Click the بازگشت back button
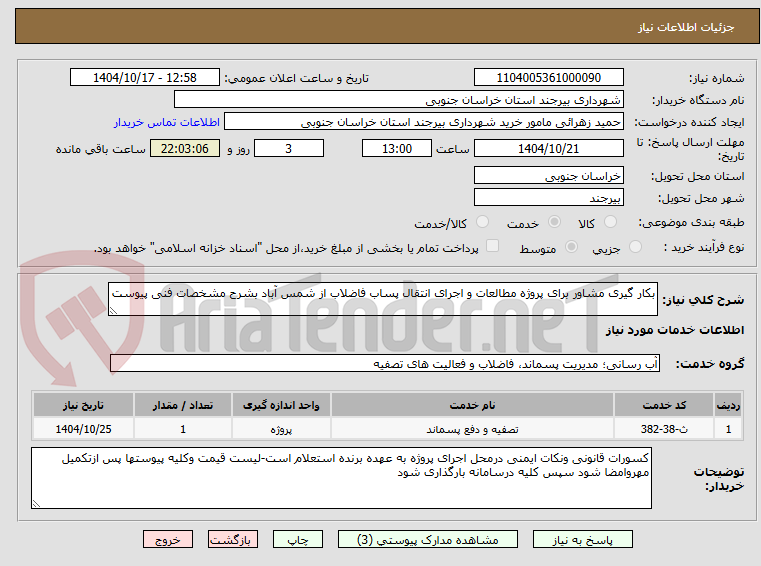This screenshot has width=761, height=566. click(x=232, y=539)
